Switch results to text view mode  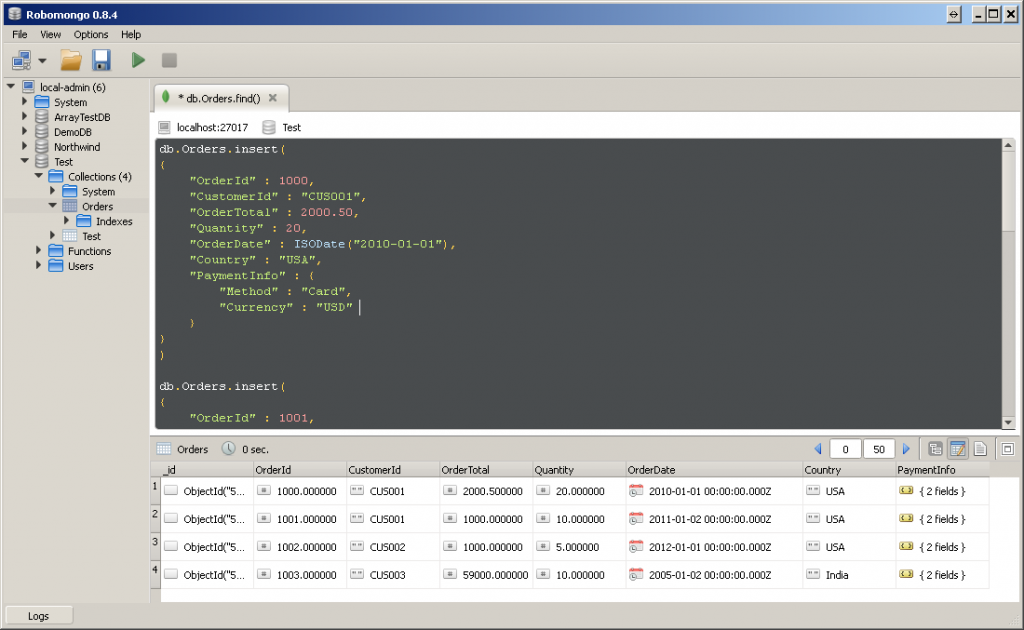[980, 449]
